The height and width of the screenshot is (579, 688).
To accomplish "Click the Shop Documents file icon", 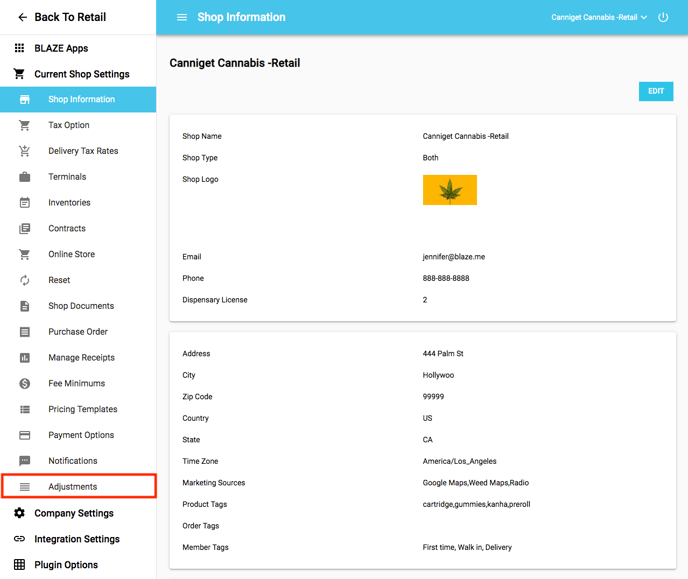I will [x=25, y=306].
